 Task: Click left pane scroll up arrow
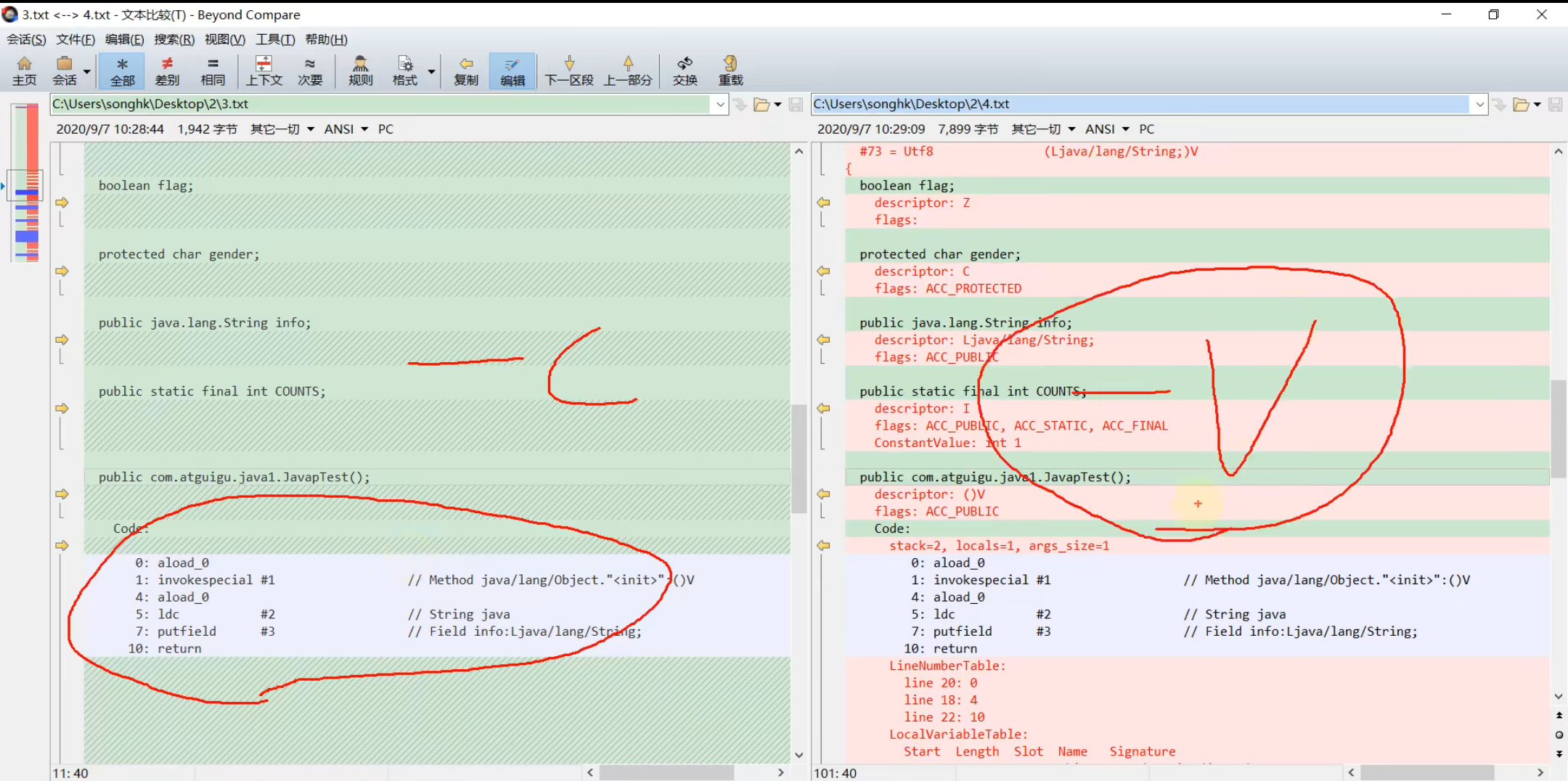pyautogui.click(x=799, y=151)
